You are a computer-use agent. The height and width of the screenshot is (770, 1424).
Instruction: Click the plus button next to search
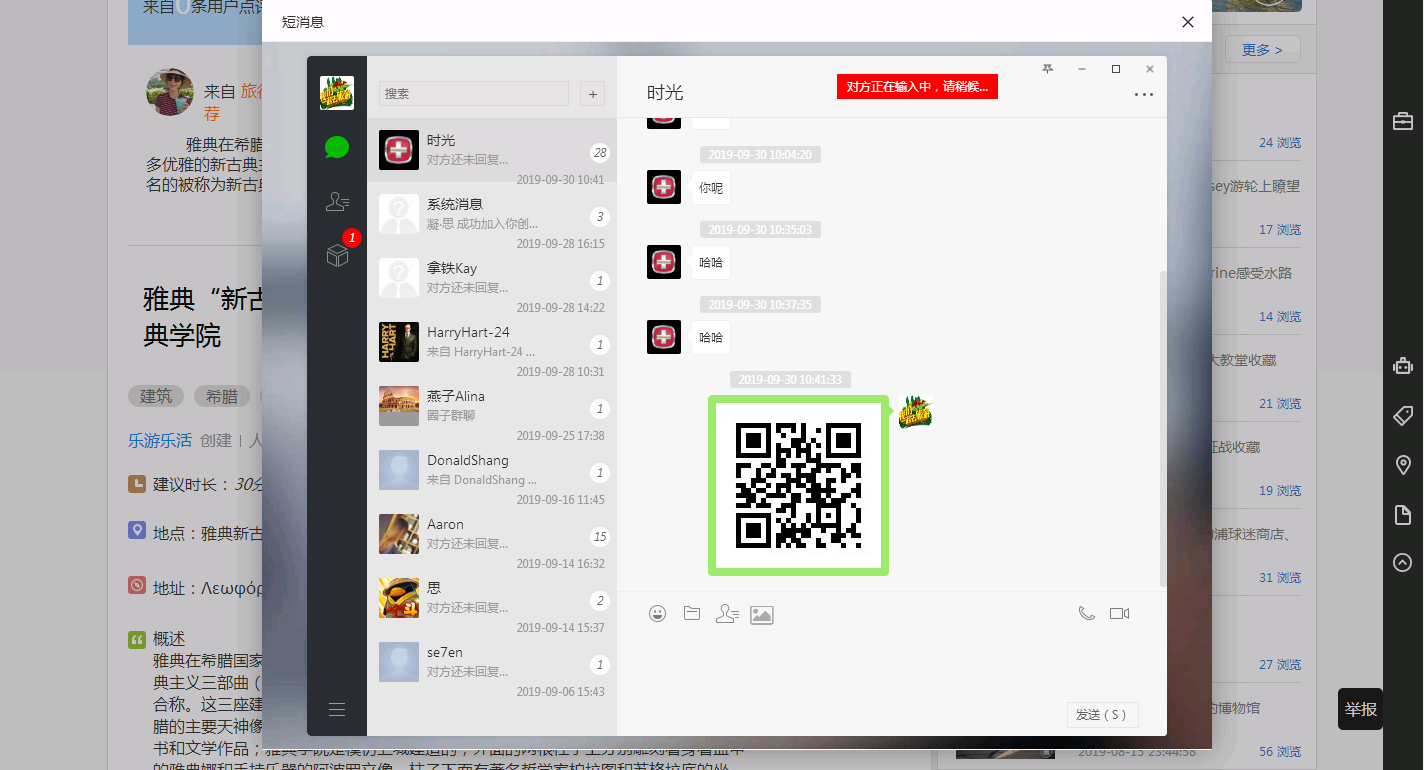[592, 94]
